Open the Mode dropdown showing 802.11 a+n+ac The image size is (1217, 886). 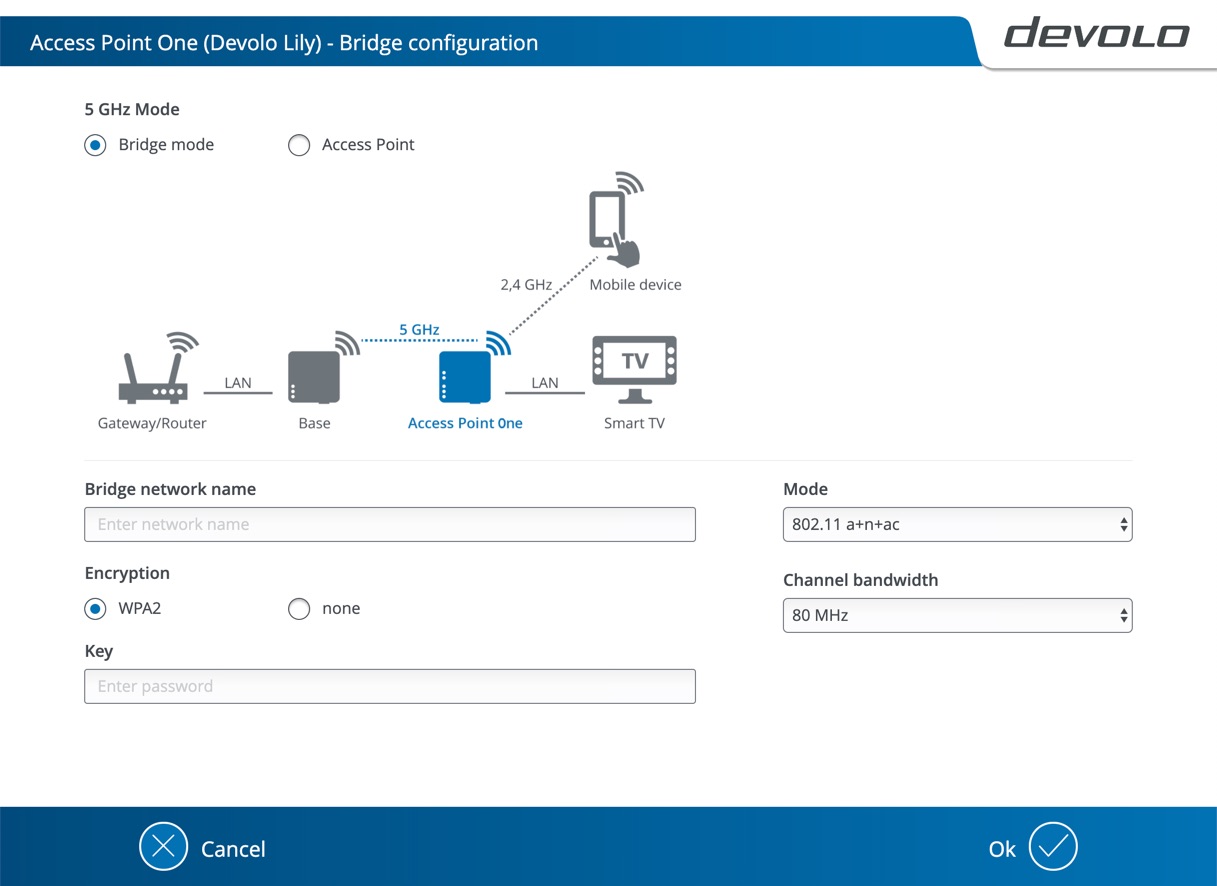956,524
